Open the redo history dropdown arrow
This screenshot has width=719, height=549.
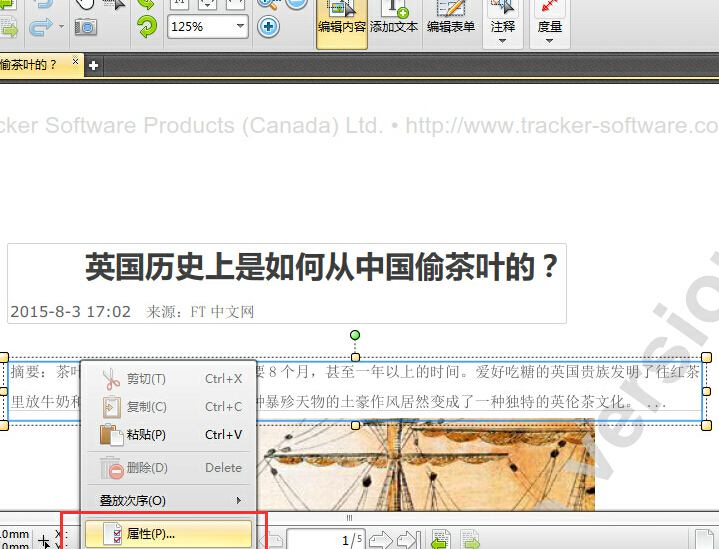click(x=61, y=27)
